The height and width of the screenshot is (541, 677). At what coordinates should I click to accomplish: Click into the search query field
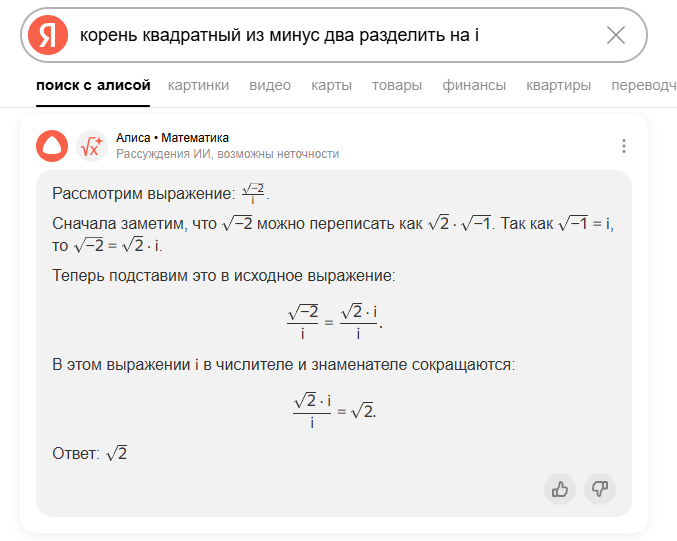tap(330, 36)
